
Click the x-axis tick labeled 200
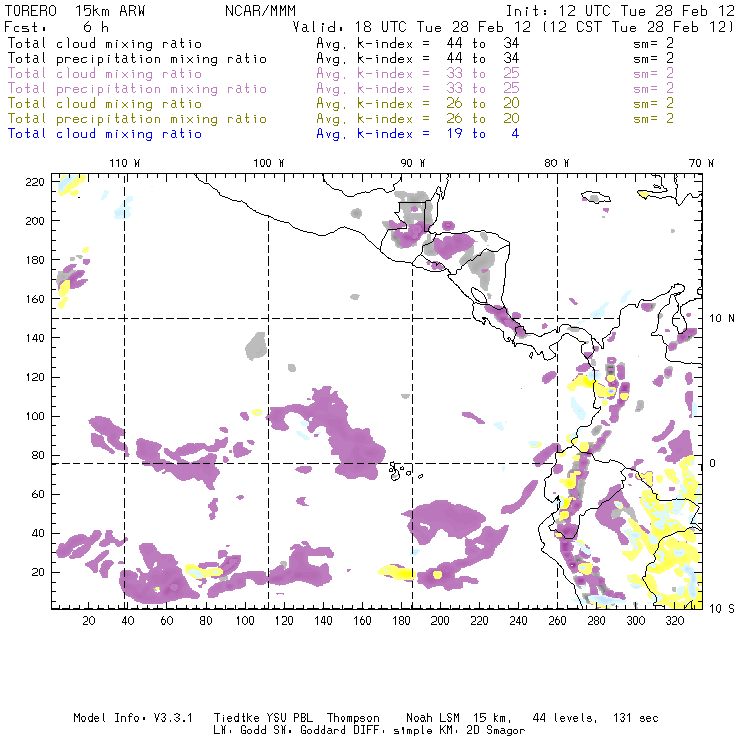click(x=440, y=622)
